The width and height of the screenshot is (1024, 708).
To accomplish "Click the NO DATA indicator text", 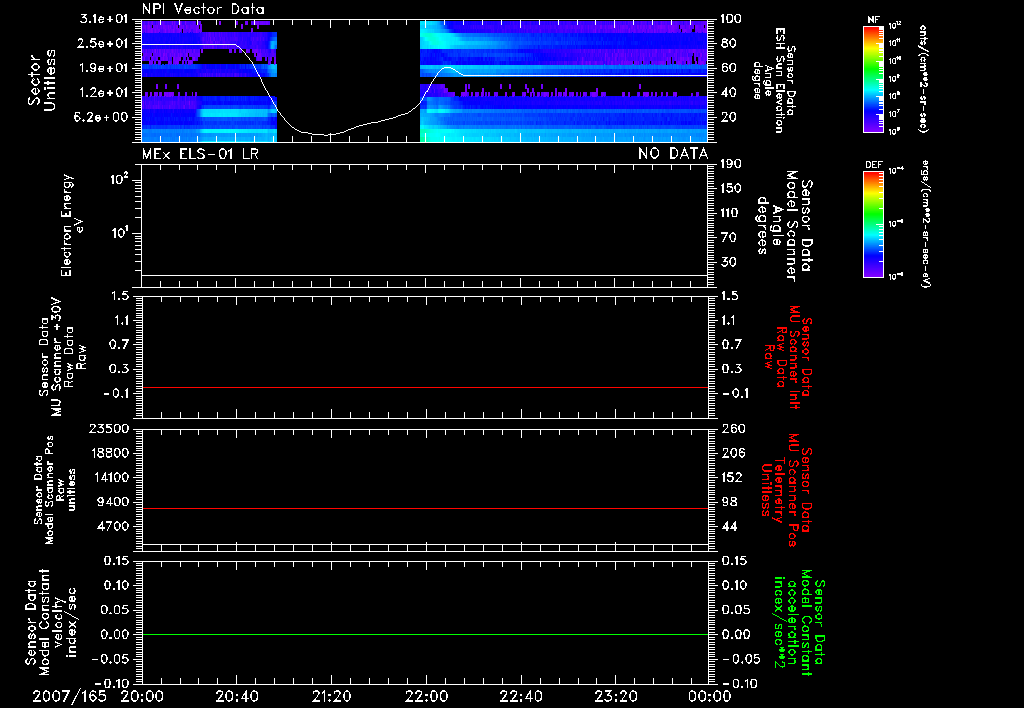I will (673, 153).
